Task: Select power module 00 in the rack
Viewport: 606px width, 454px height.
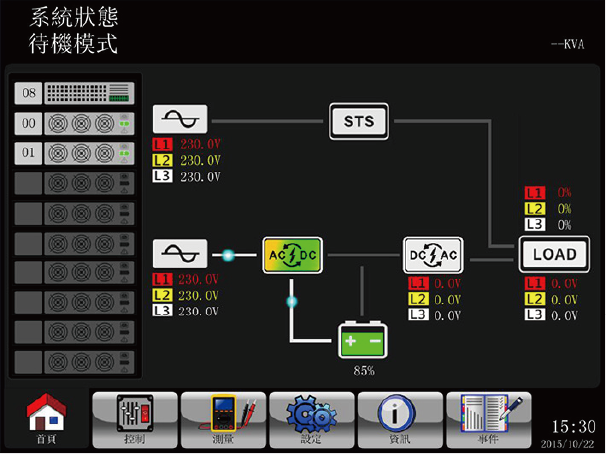Action: point(74,124)
